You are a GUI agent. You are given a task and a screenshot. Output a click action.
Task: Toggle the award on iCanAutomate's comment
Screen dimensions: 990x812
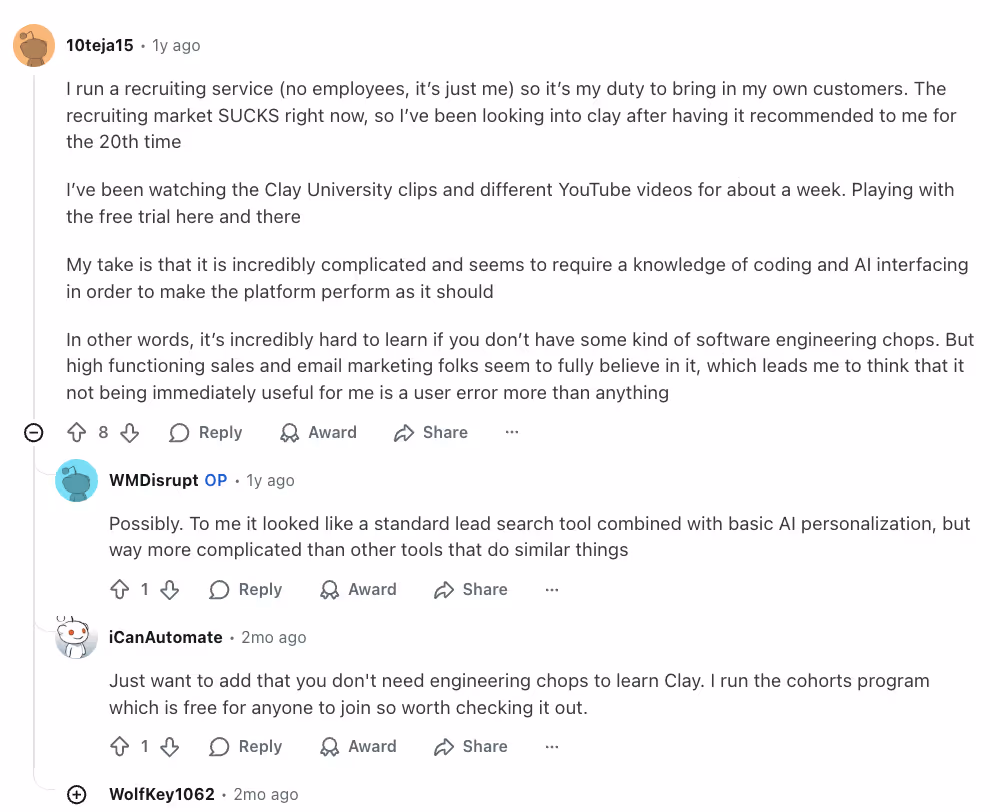(x=358, y=746)
